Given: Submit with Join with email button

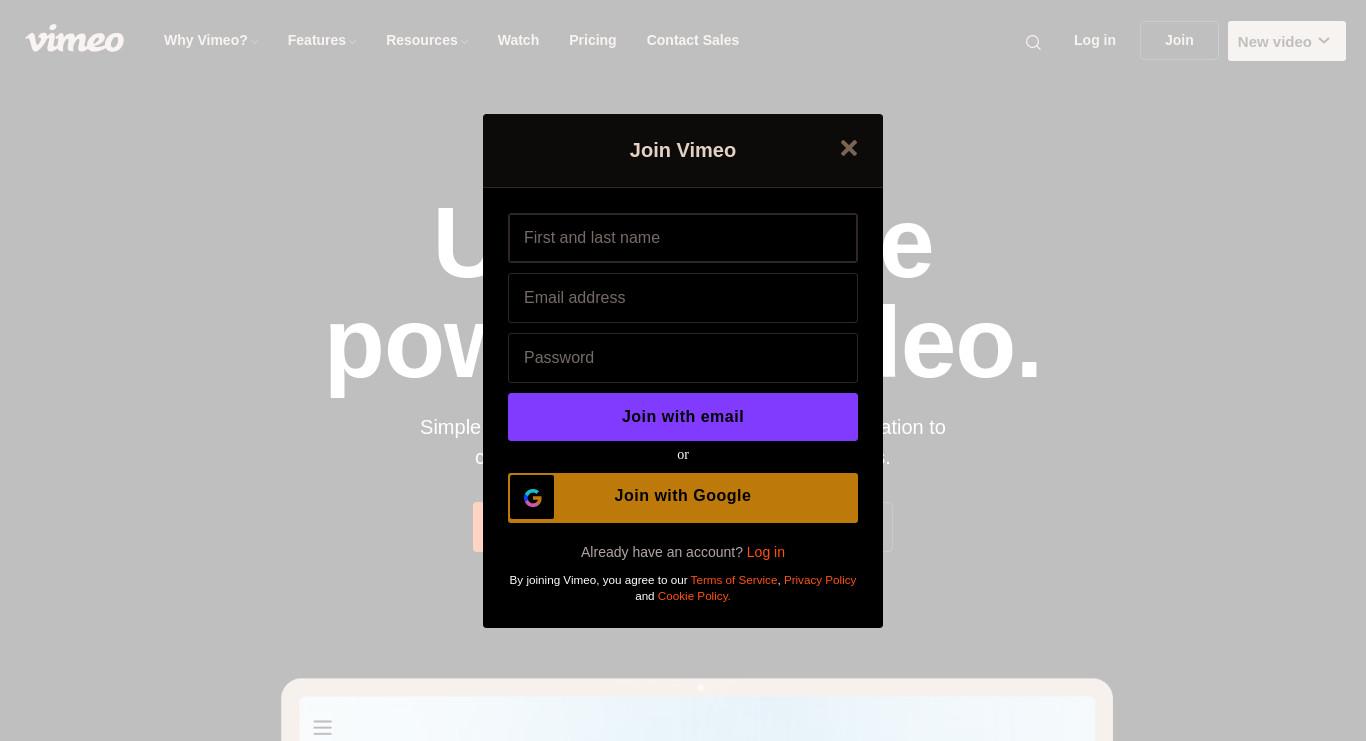Looking at the screenshot, I should [683, 417].
